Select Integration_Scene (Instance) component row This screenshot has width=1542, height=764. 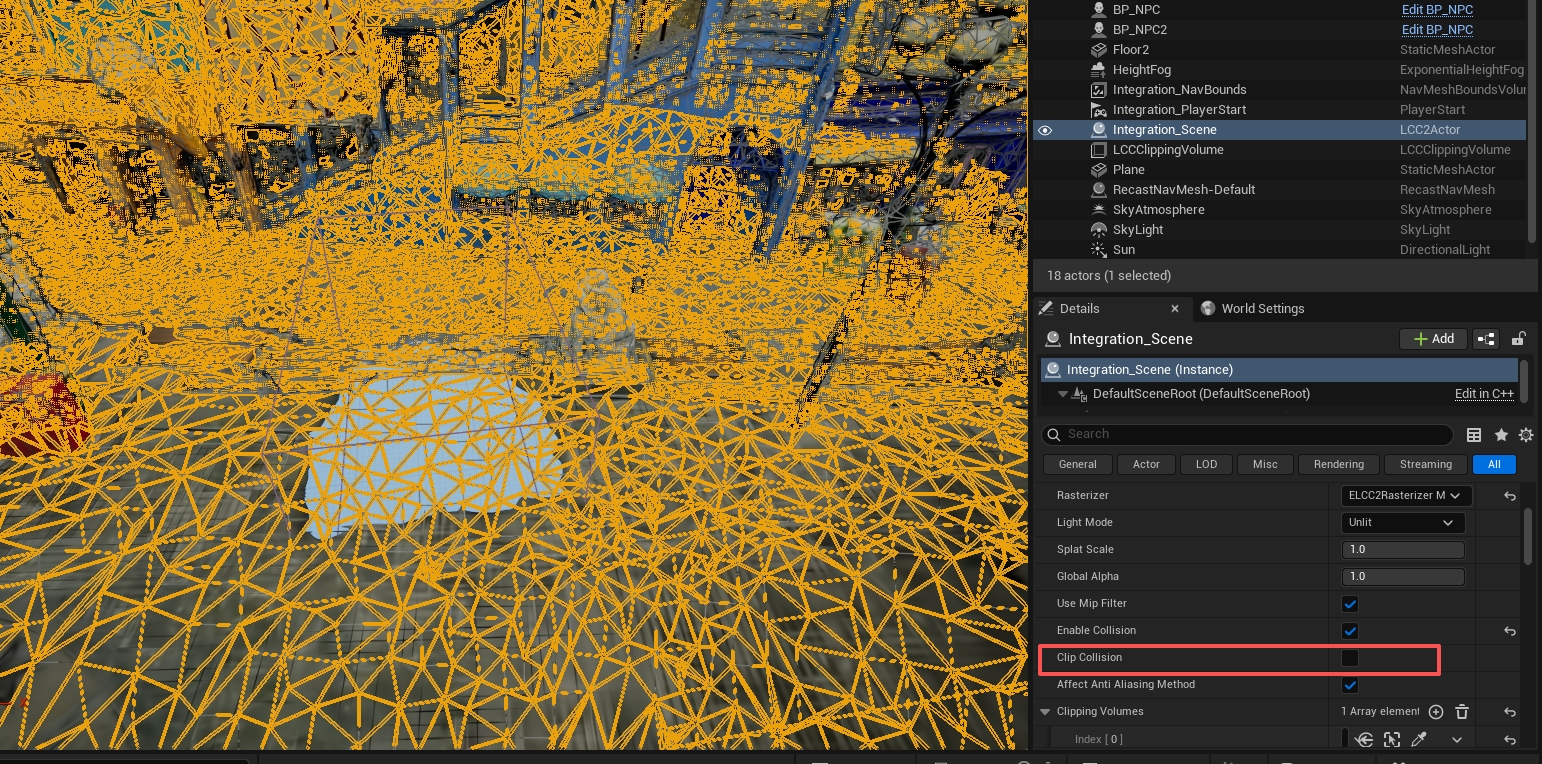(1279, 370)
